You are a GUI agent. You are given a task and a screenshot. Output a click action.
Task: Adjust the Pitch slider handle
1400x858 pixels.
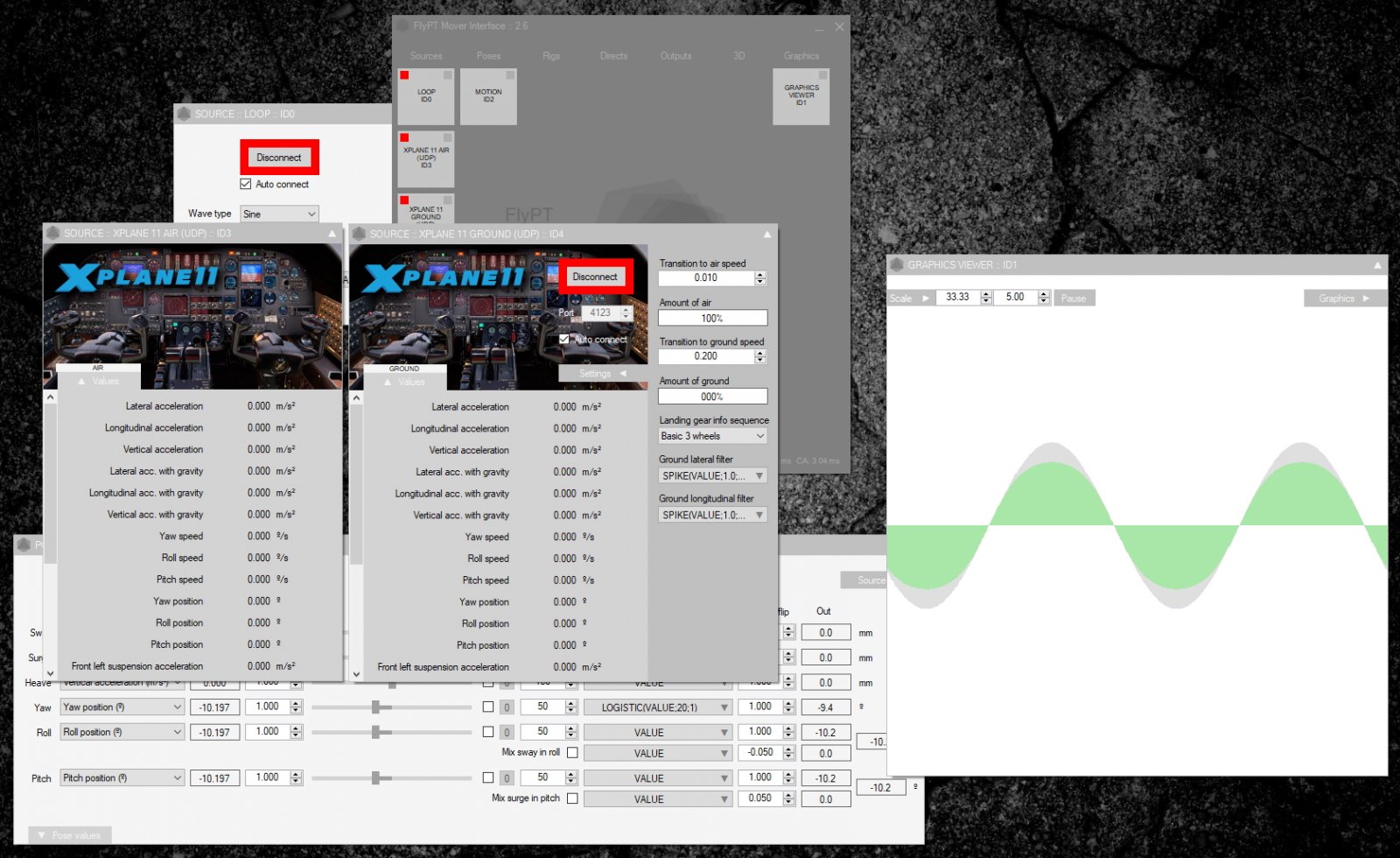click(375, 777)
